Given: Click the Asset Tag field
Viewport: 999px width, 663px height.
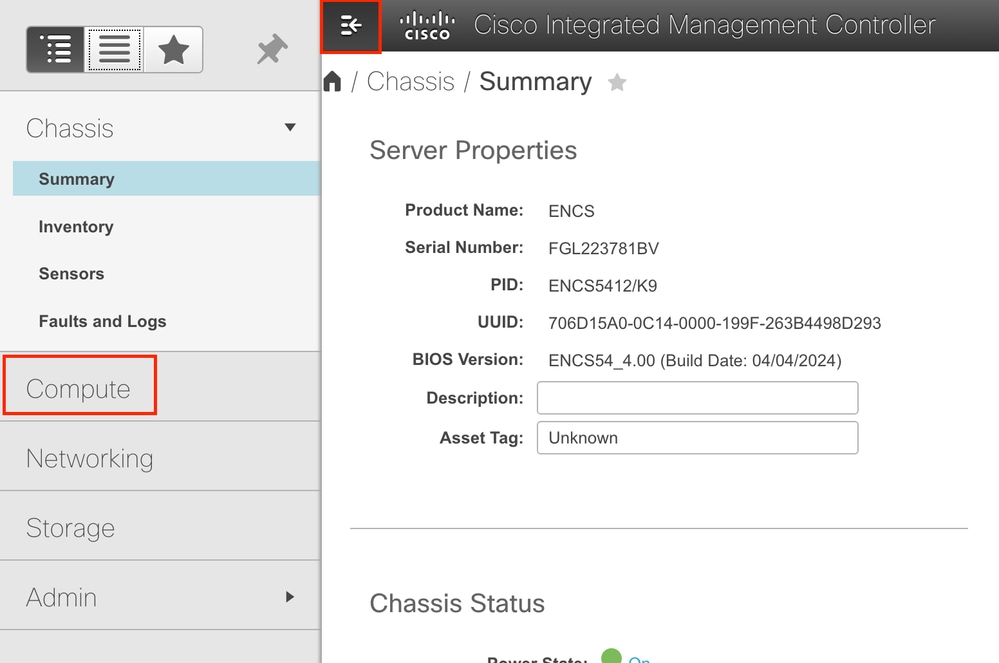Looking at the screenshot, I should 698,438.
